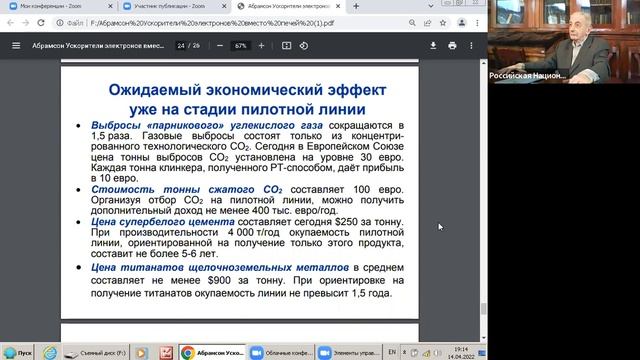The height and width of the screenshot is (360, 640).
Task: Go forward in the browser
Action: (25, 23)
